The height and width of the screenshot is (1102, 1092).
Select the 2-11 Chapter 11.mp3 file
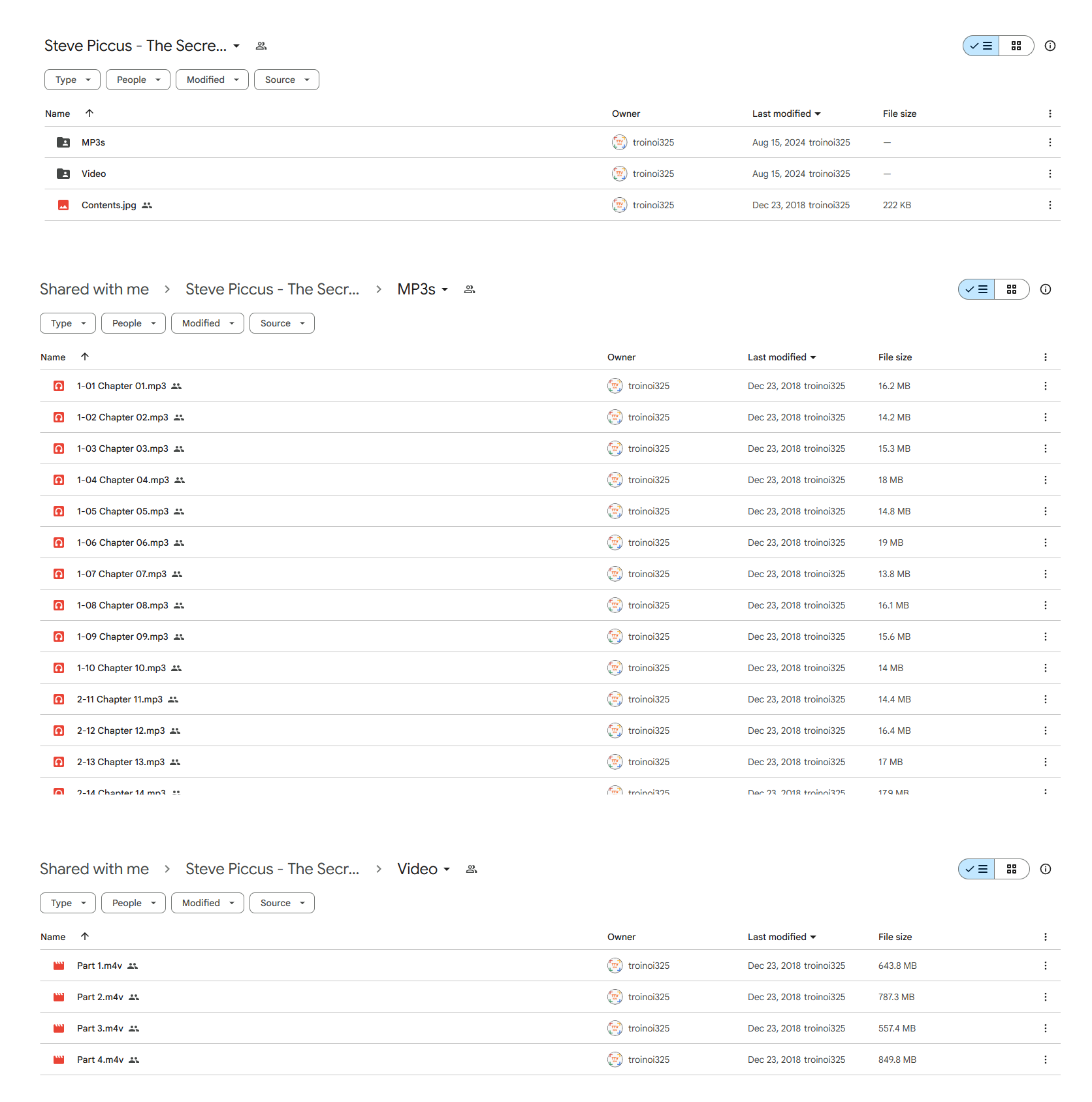click(x=550, y=699)
